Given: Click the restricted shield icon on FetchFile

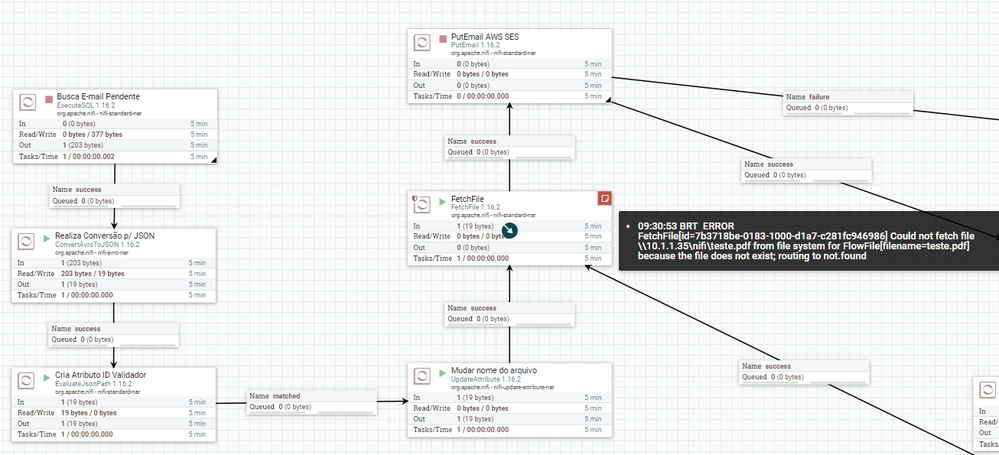Looking at the screenshot, I should click(x=415, y=199).
